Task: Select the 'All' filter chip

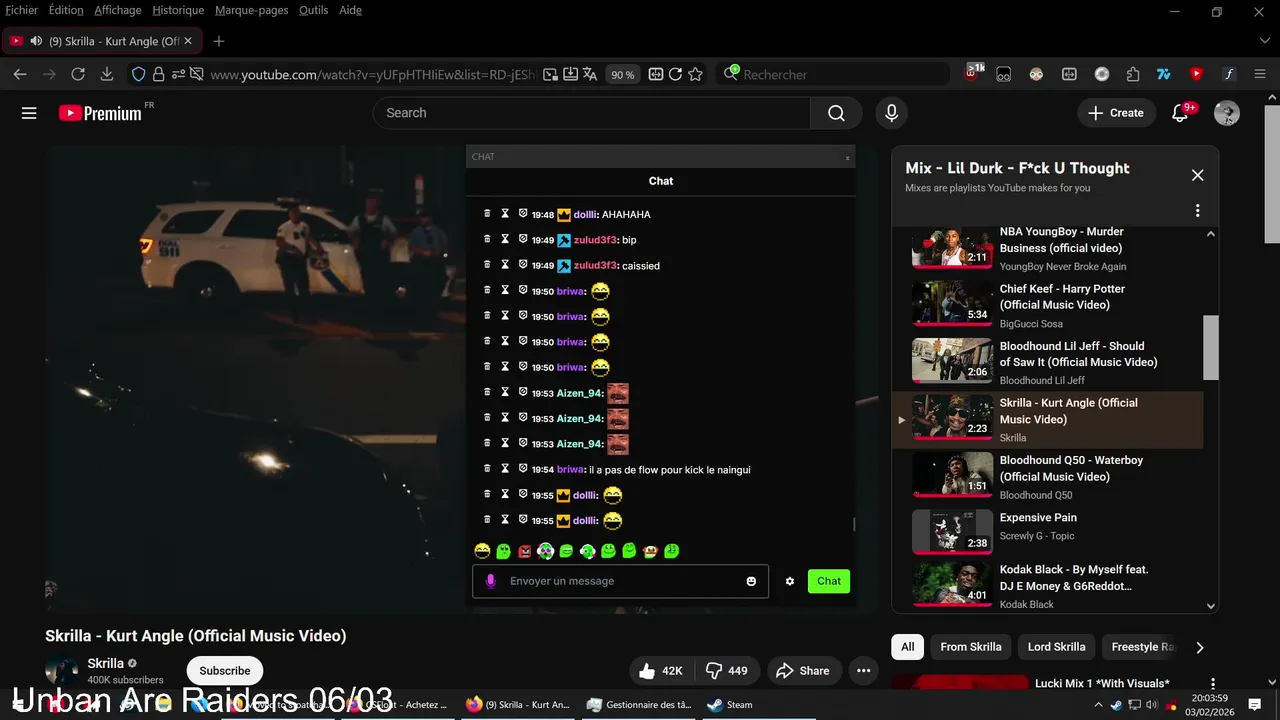Action: (907, 647)
